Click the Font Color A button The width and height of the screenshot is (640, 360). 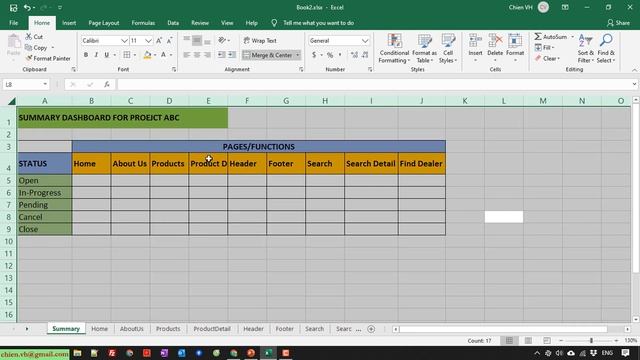[163, 55]
